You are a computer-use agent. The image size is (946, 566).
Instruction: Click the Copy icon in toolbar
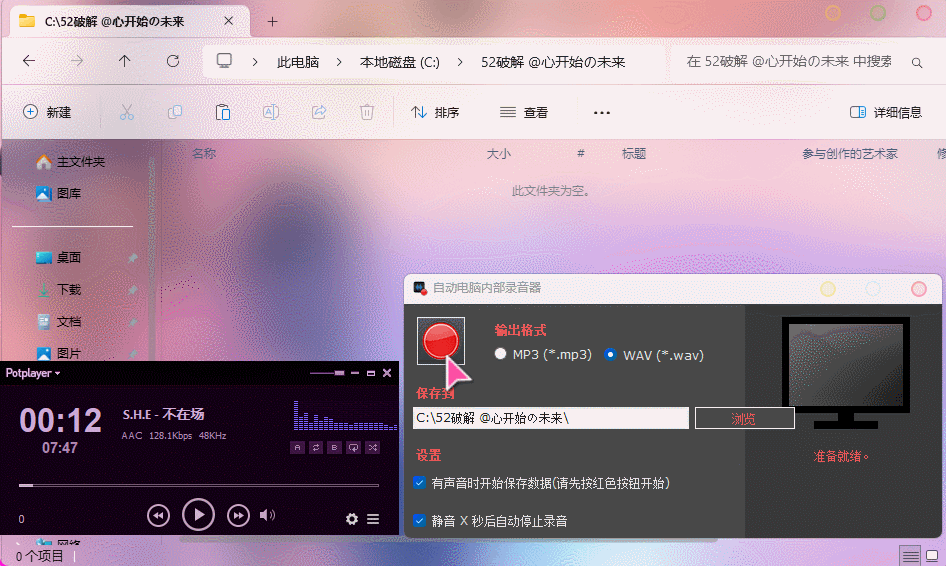tap(175, 112)
